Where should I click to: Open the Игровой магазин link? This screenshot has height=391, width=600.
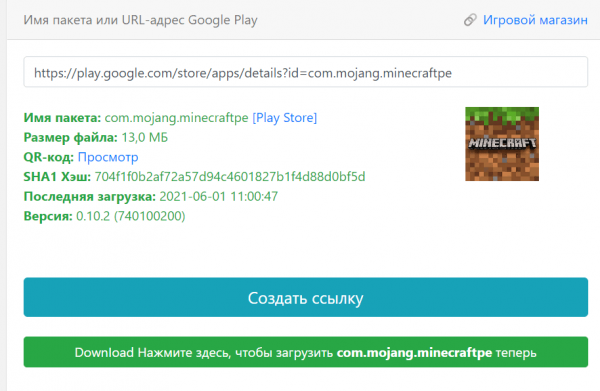click(x=535, y=20)
